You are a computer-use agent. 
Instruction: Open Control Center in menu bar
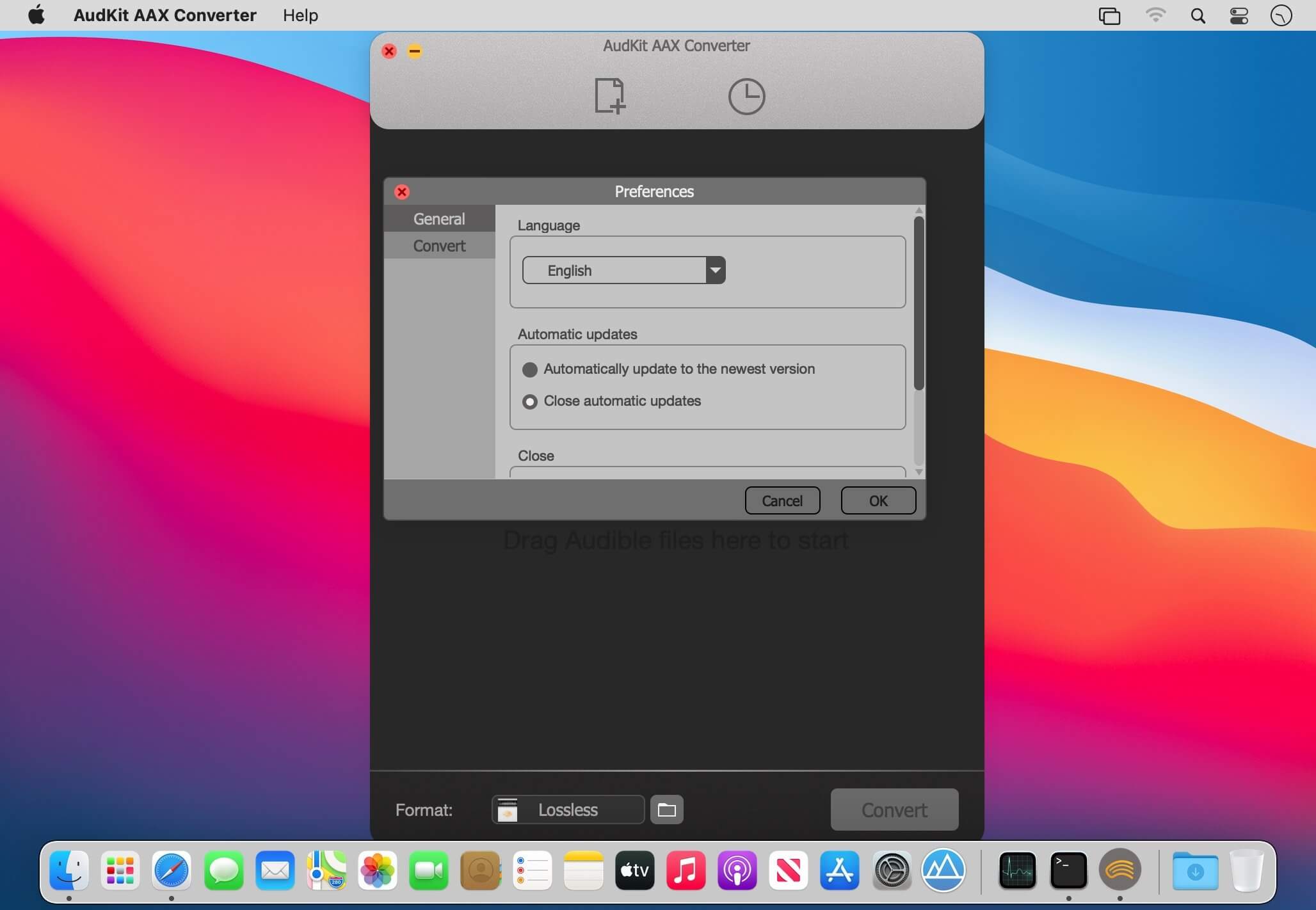coord(1239,15)
